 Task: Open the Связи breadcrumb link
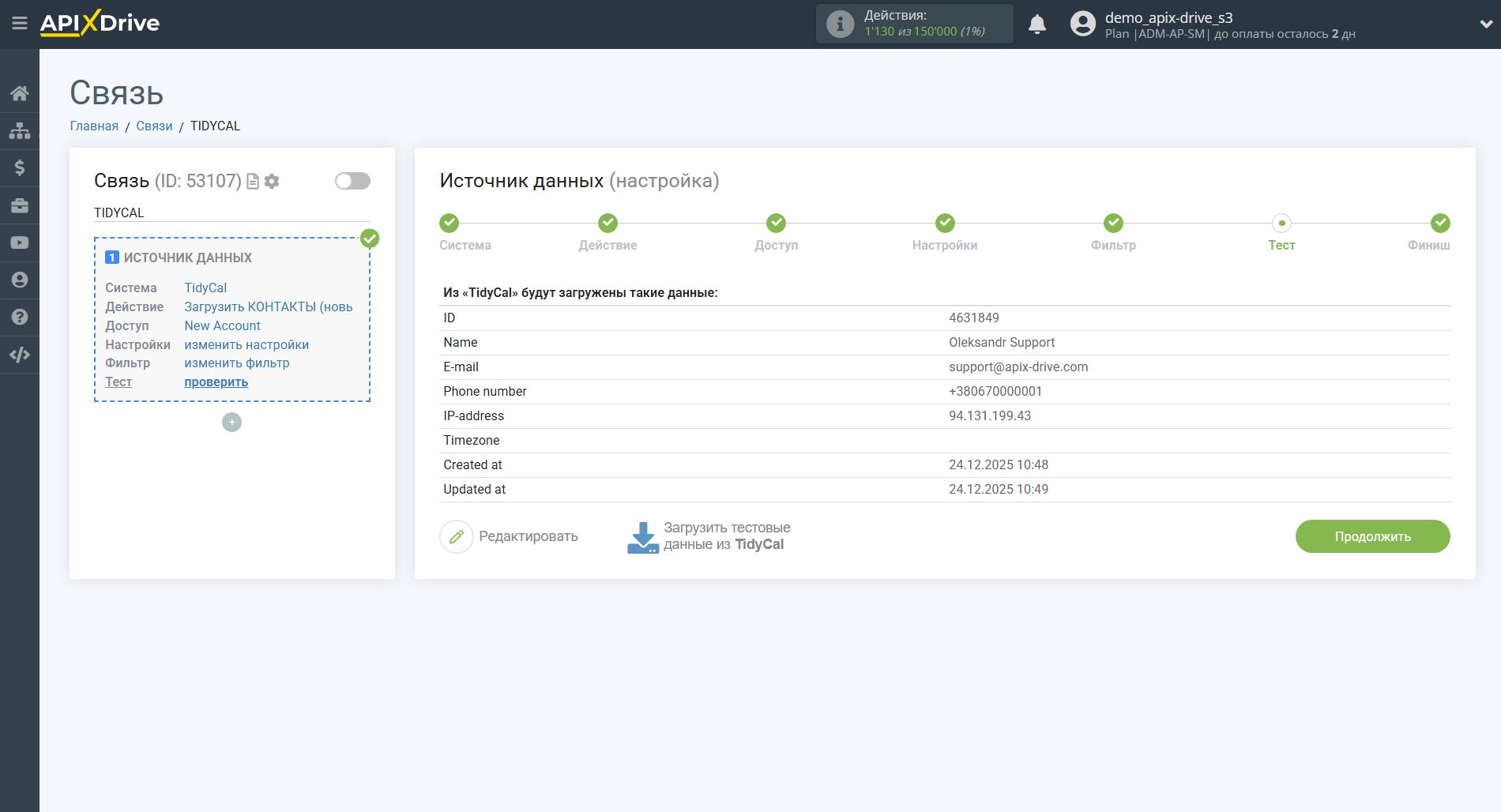[x=154, y=126]
